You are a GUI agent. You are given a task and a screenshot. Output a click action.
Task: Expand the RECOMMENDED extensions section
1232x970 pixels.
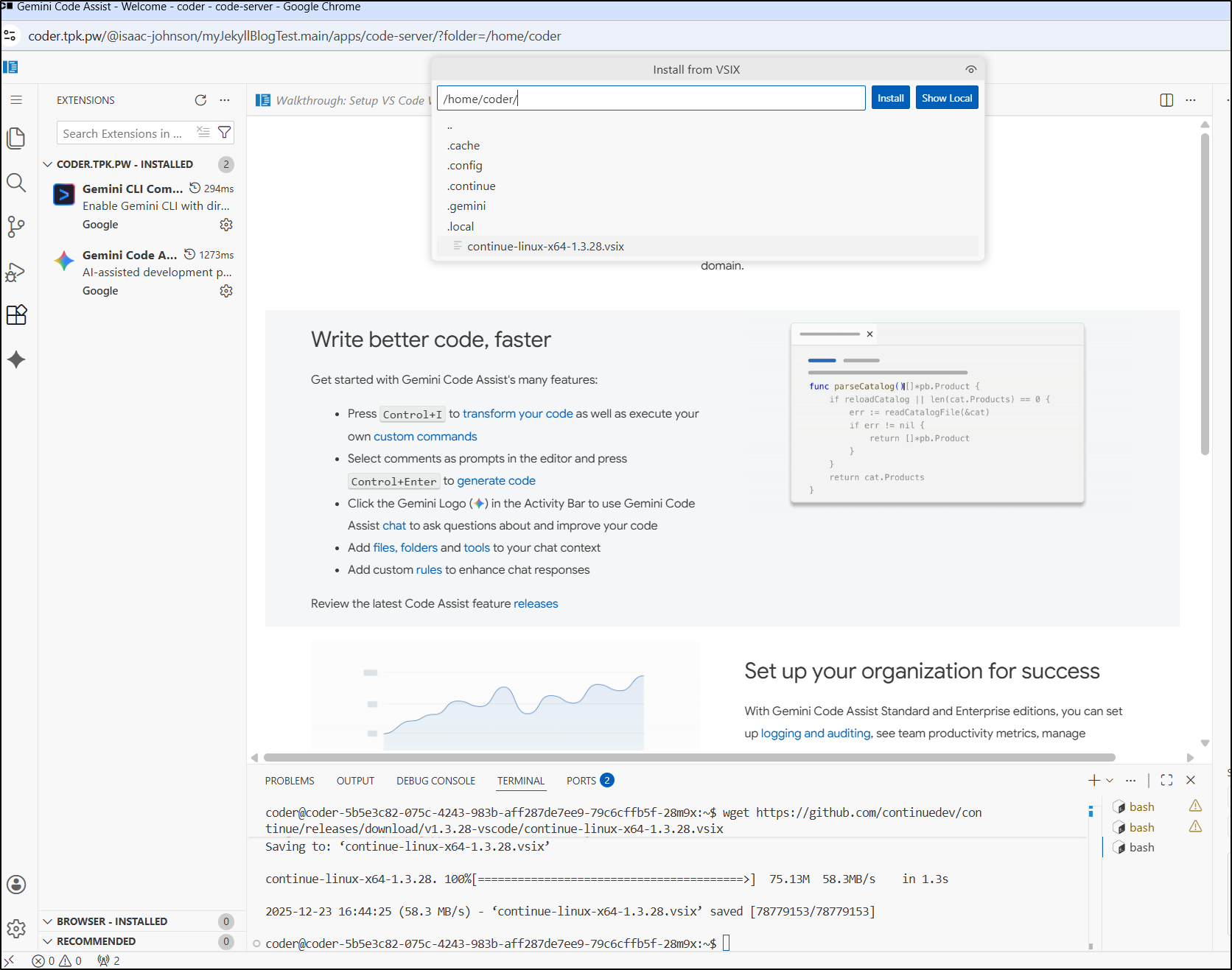pos(48,941)
